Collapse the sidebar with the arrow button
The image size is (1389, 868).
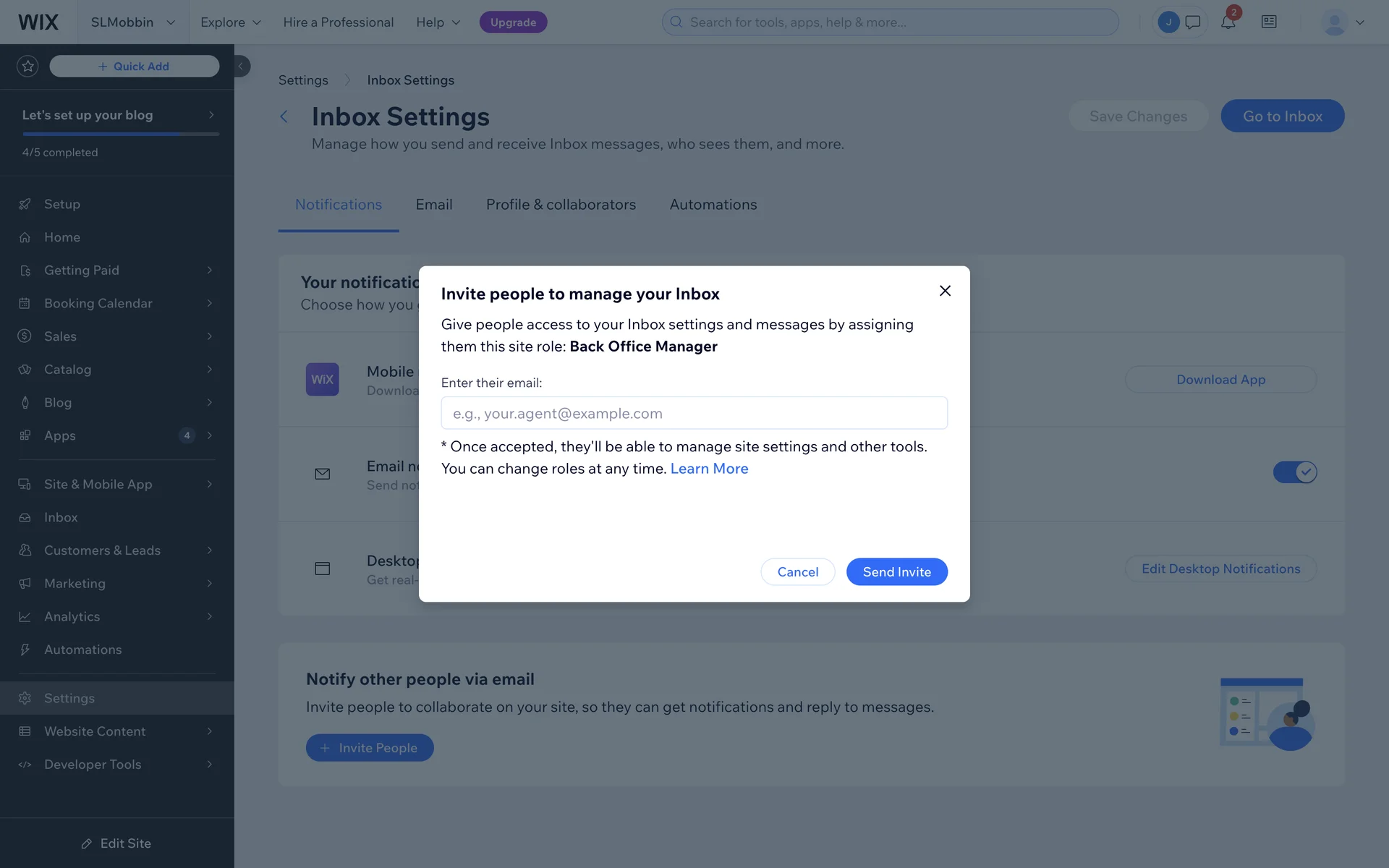pos(241,67)
